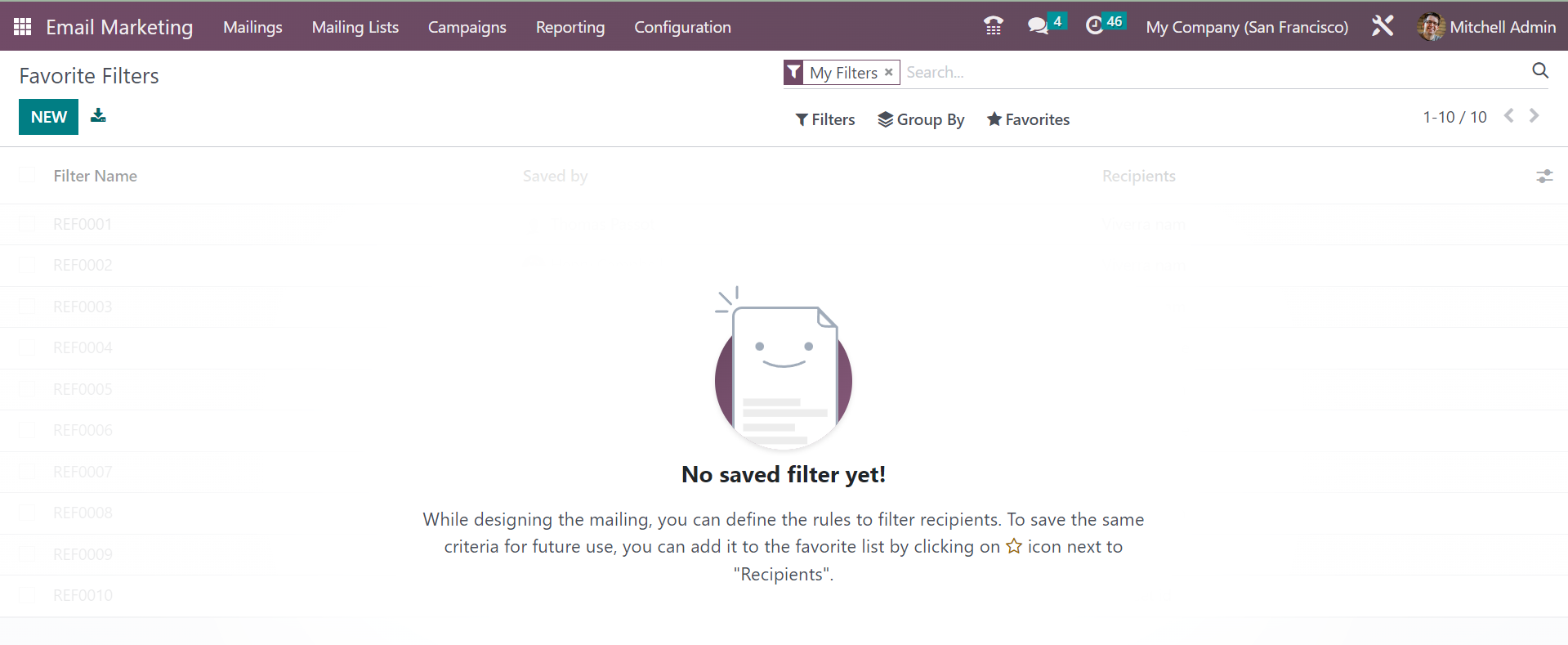Check the REF0008 row checkbox
1568x645 pixels.
click(27, 512)
